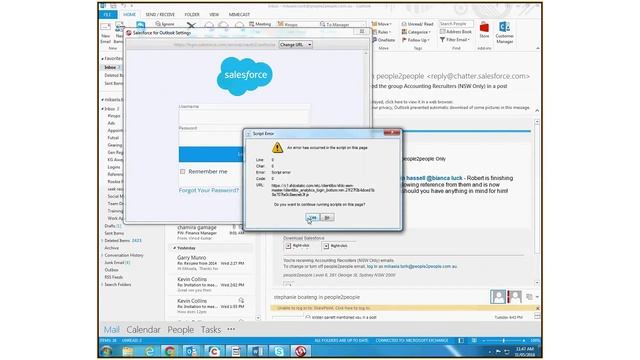The image size is (640, 360).
Task: Collapse the Favorites folder group
Action: [102, 59]
